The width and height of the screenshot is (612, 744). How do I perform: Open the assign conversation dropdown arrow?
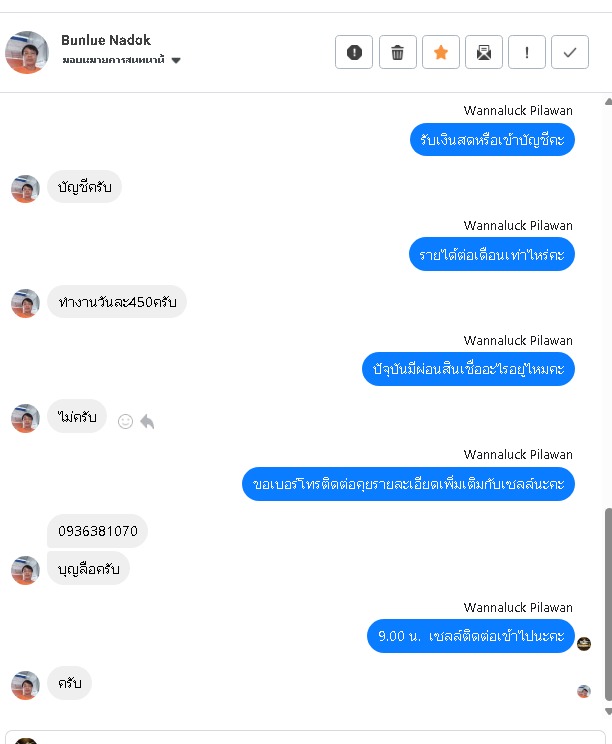click(x=176, y=60)
